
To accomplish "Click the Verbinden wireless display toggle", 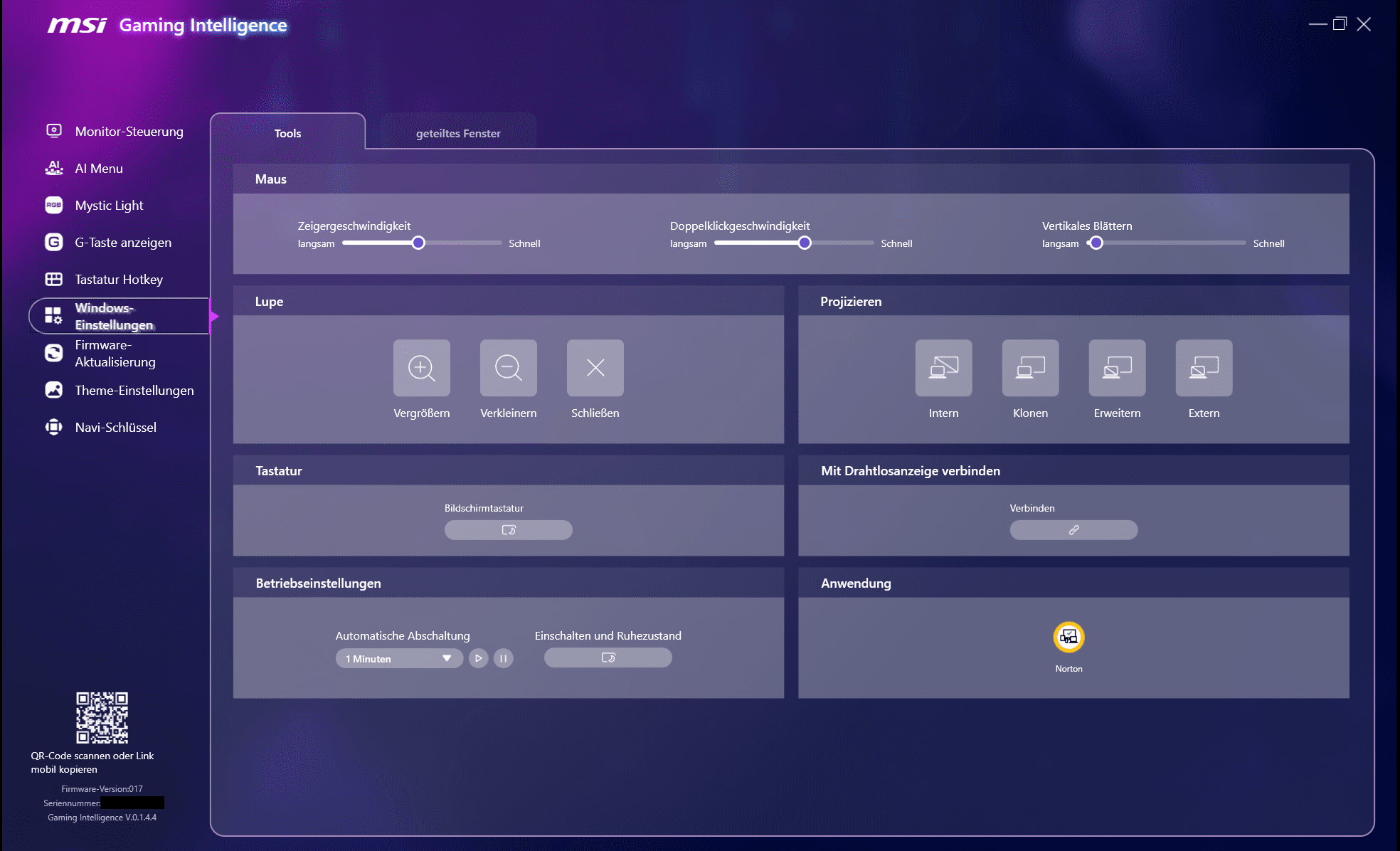I will (x=1073, y=530).
